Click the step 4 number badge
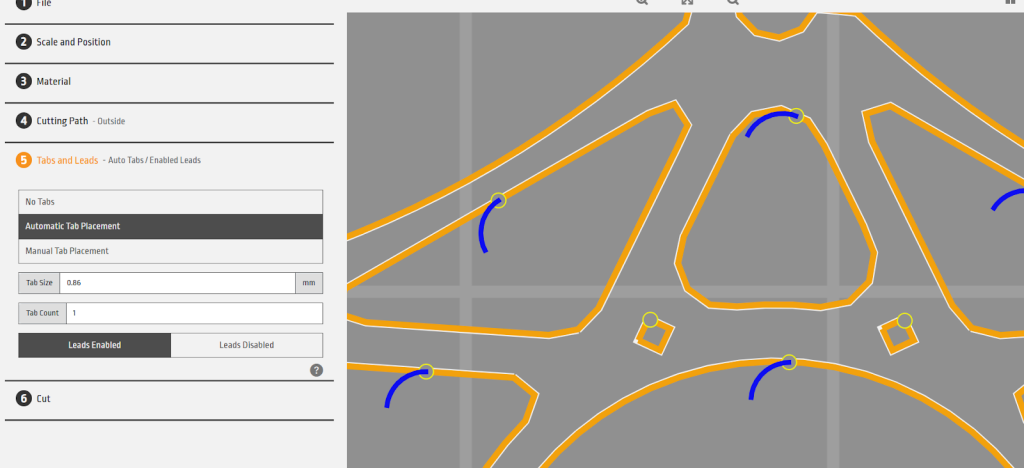This screenshot has width=1024, height=468. click(x=24, y=121)
